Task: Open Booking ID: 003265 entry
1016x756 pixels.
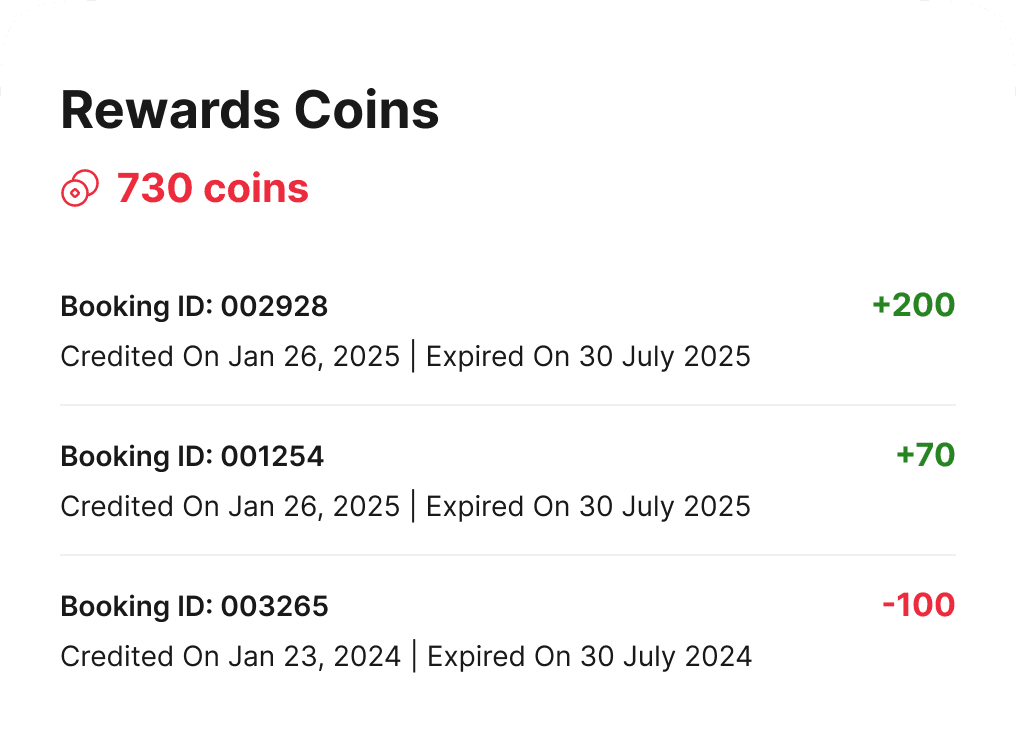Action: click(x=194, y=606)
